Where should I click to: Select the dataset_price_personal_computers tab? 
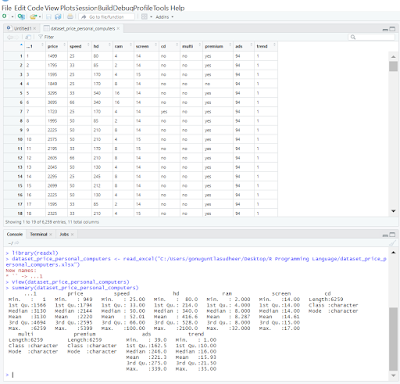click(x=83, y=29)
